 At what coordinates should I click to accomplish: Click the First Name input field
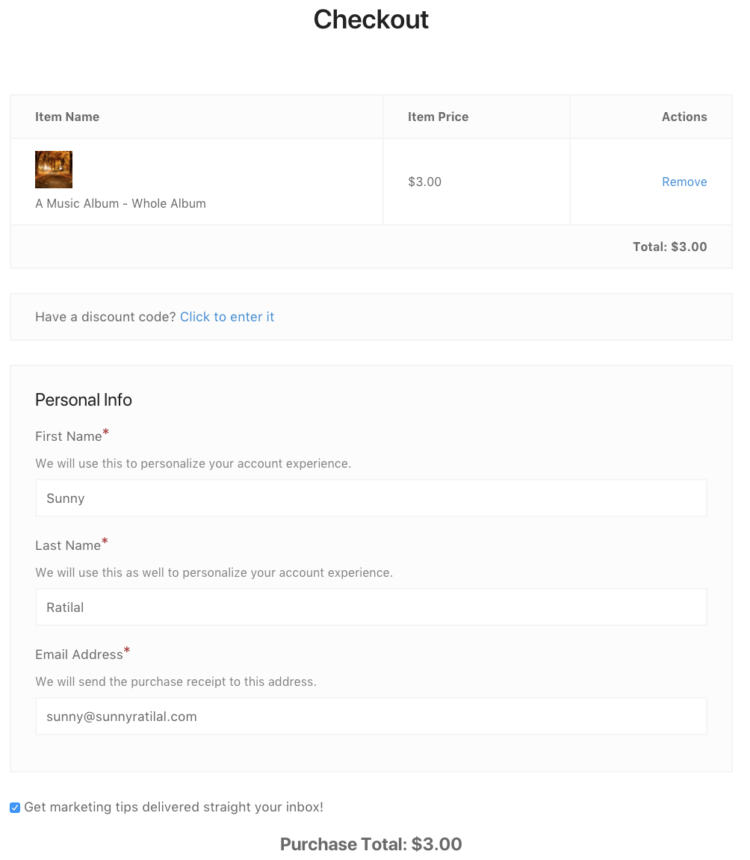371,498
